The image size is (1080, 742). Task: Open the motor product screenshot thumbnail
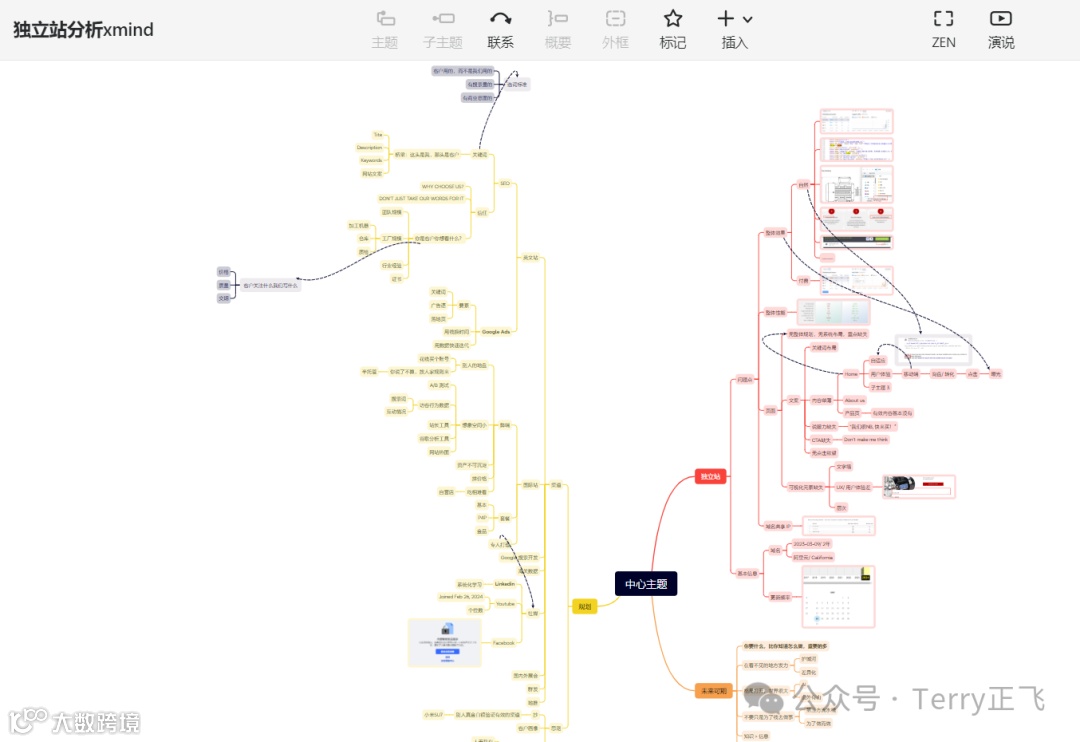pos(919,486)
